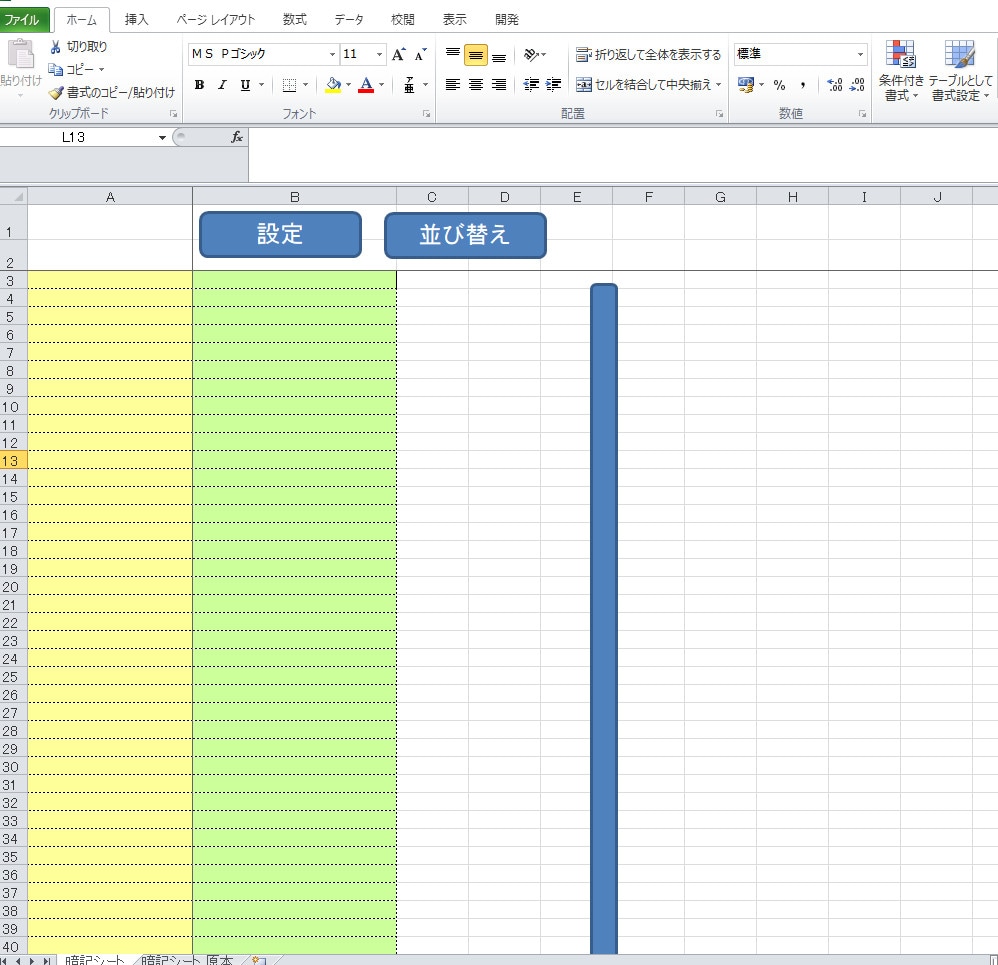Select the Format Painter (書式のコピー/貼り付け) brush
This screenshot has height=965, width=998.
[x=56, y=92]
